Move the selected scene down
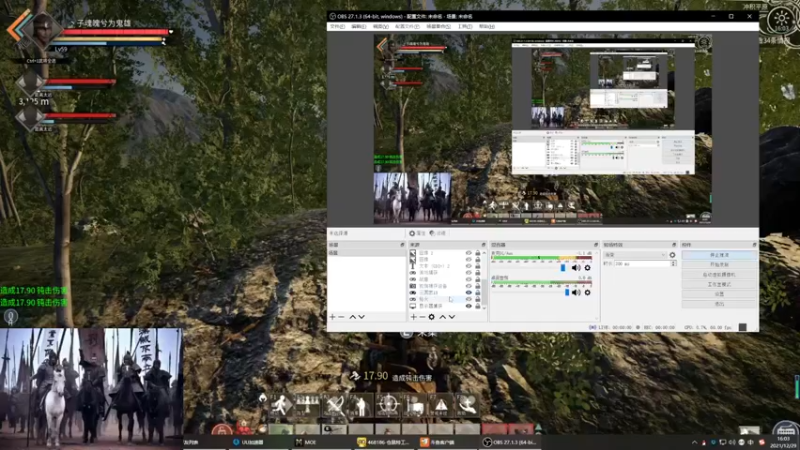The height and width of the screenshot is (450, 800). click(x=361, y=317)
